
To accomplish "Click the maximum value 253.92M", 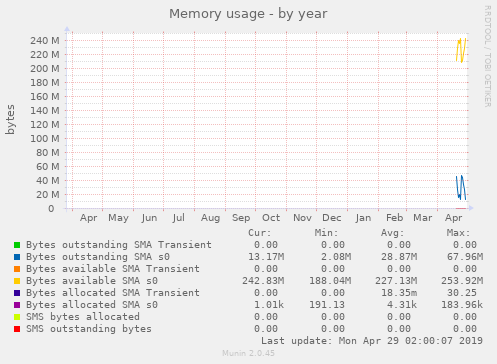I will coord(462,281).
